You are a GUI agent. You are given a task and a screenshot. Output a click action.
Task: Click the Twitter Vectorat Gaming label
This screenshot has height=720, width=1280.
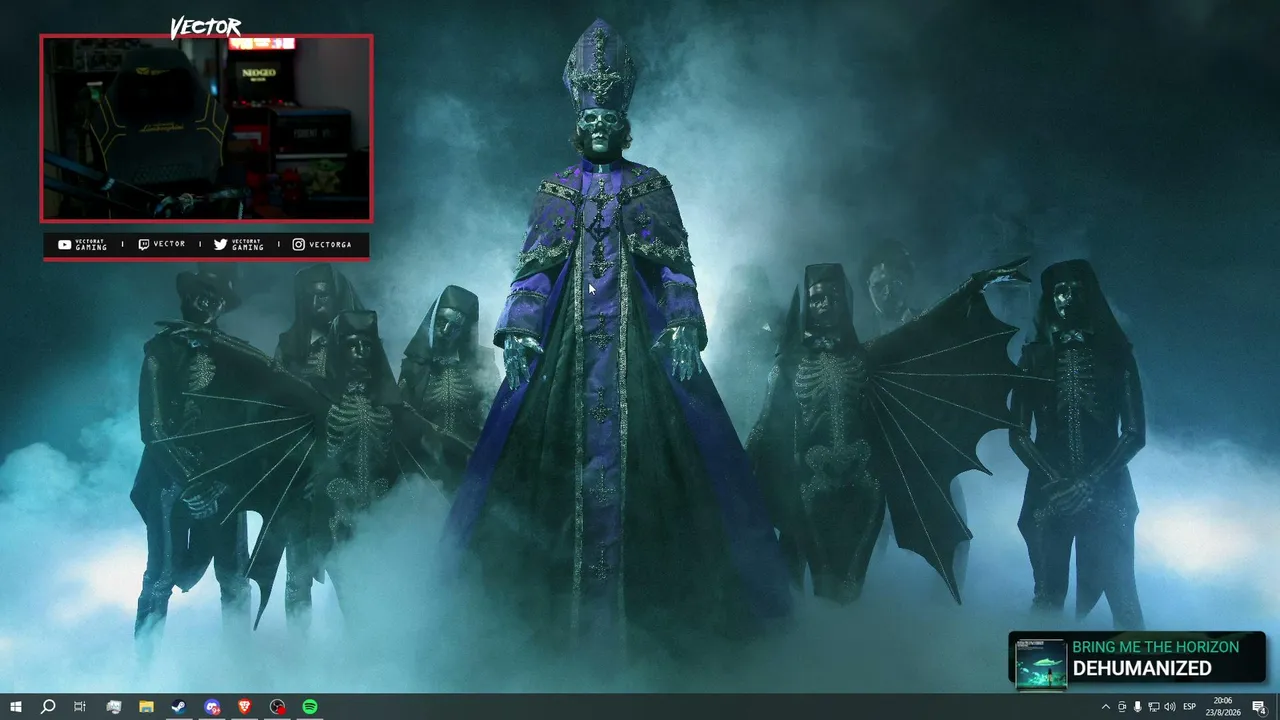(x=239, y=244)
